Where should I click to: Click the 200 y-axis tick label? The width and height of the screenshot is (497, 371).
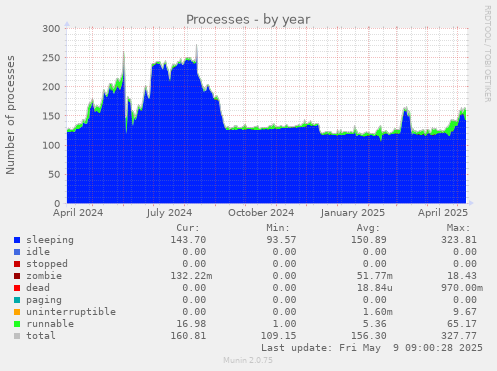pyautogui.click(x=51, y=87)
